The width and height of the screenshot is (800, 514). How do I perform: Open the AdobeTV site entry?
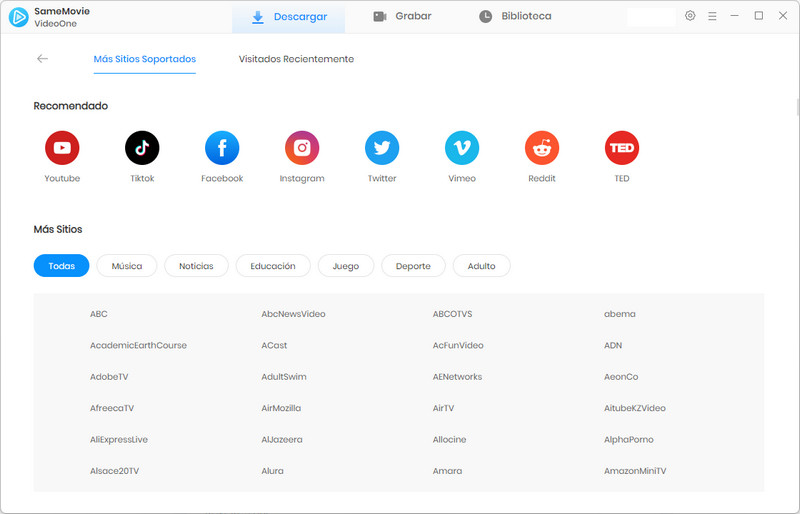pos(109,377)
